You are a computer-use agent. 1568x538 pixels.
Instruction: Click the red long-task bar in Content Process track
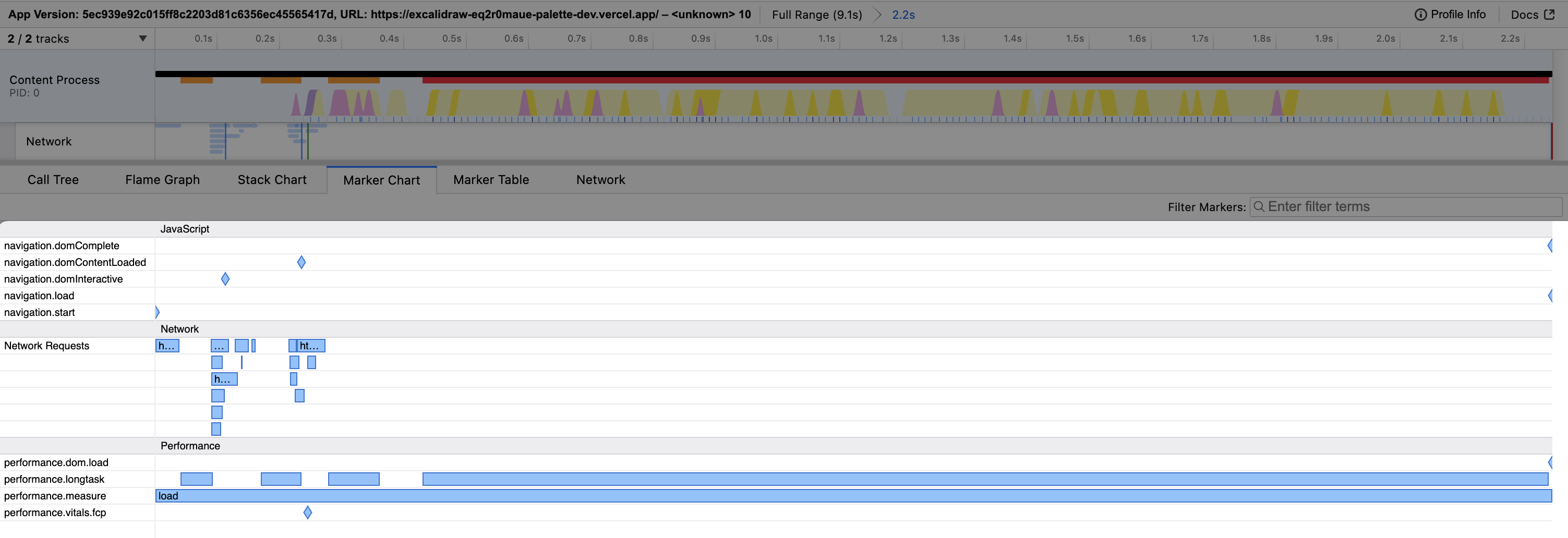985,80
